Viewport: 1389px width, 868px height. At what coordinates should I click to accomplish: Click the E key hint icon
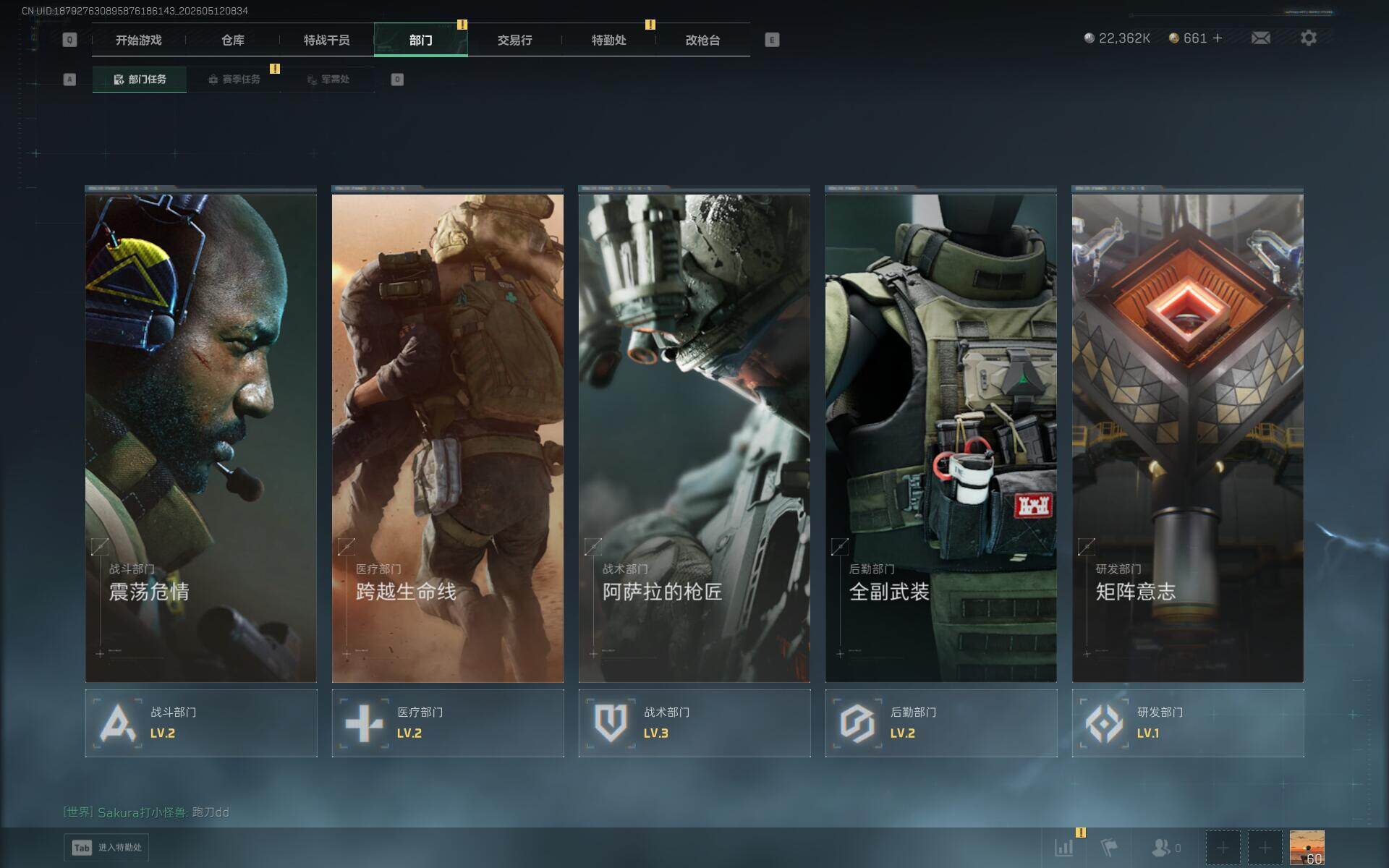pos(772,40)
